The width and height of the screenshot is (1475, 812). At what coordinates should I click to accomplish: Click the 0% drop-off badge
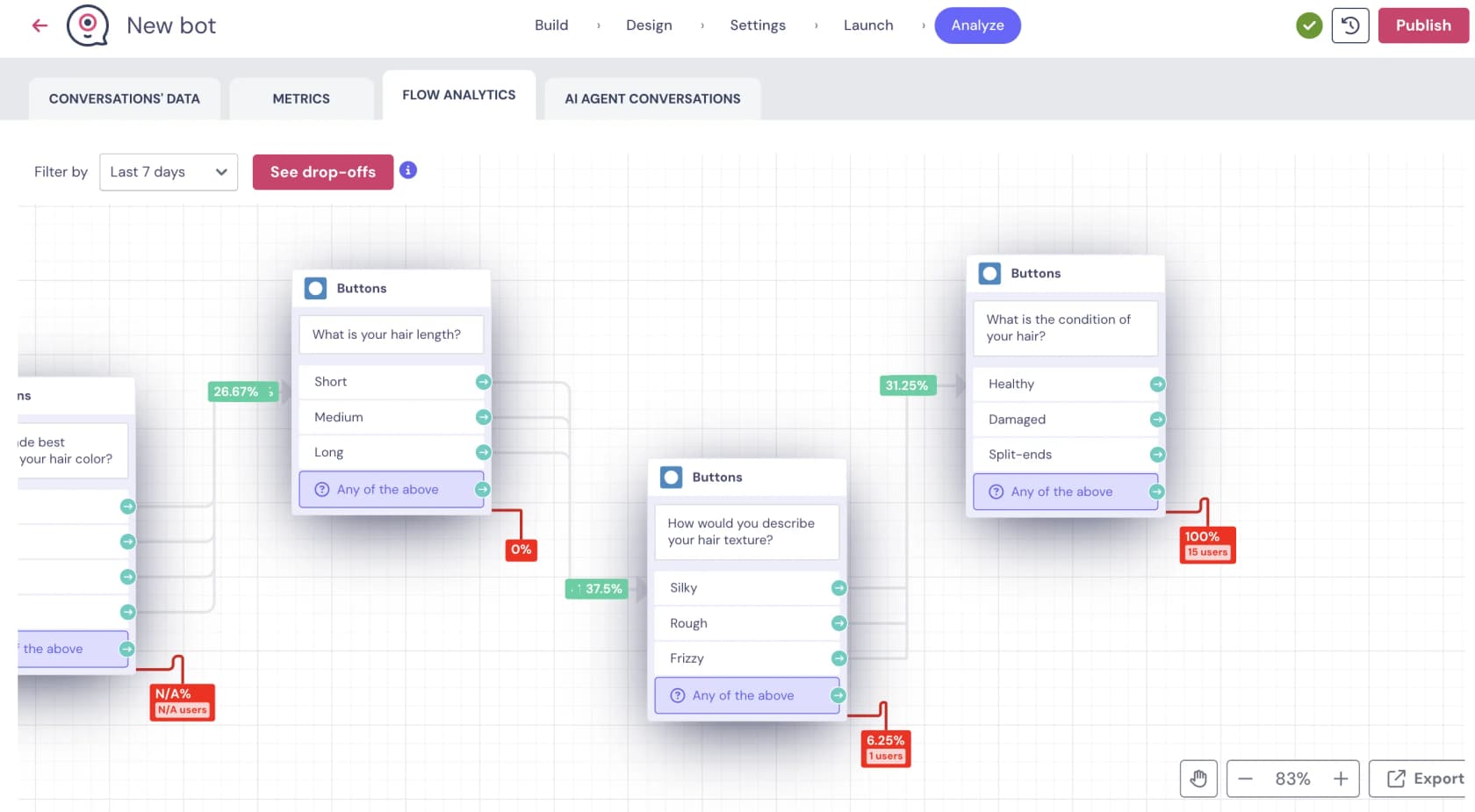[522, 550]
